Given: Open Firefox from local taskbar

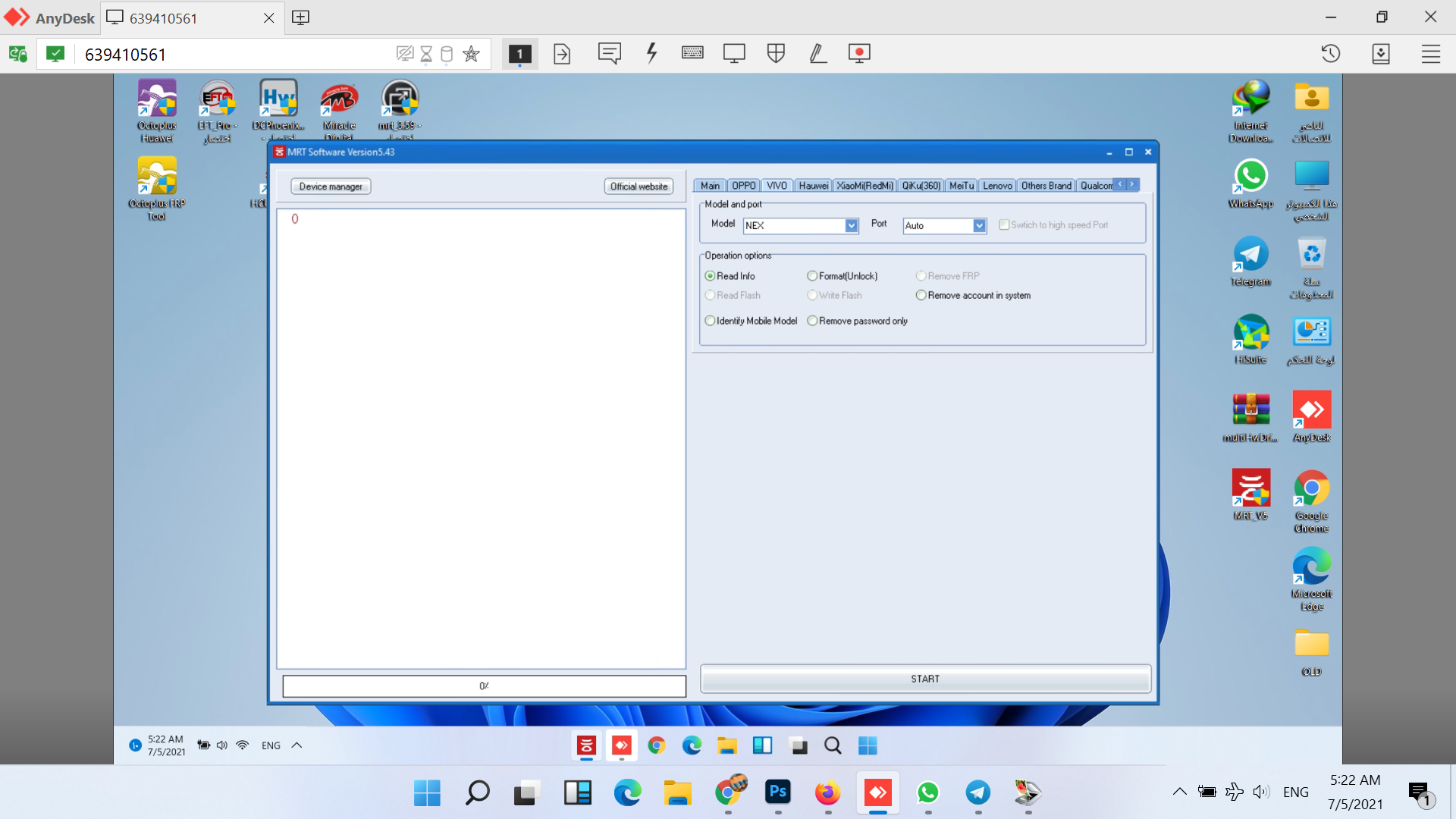Looking at the screenshot, I should coord(827,792).
